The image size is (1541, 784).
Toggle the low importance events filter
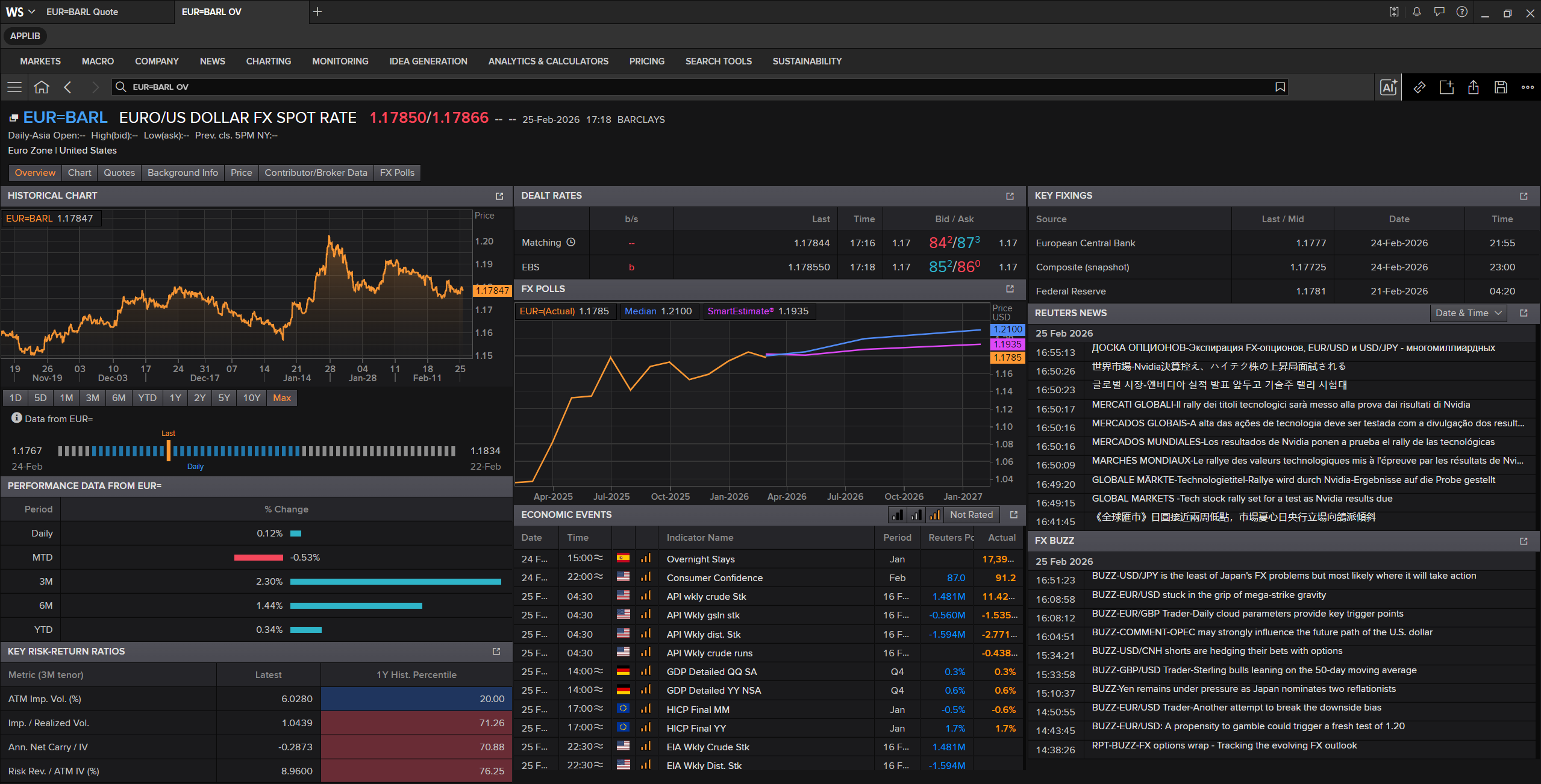pyautogui.click(x=898, y=515)
